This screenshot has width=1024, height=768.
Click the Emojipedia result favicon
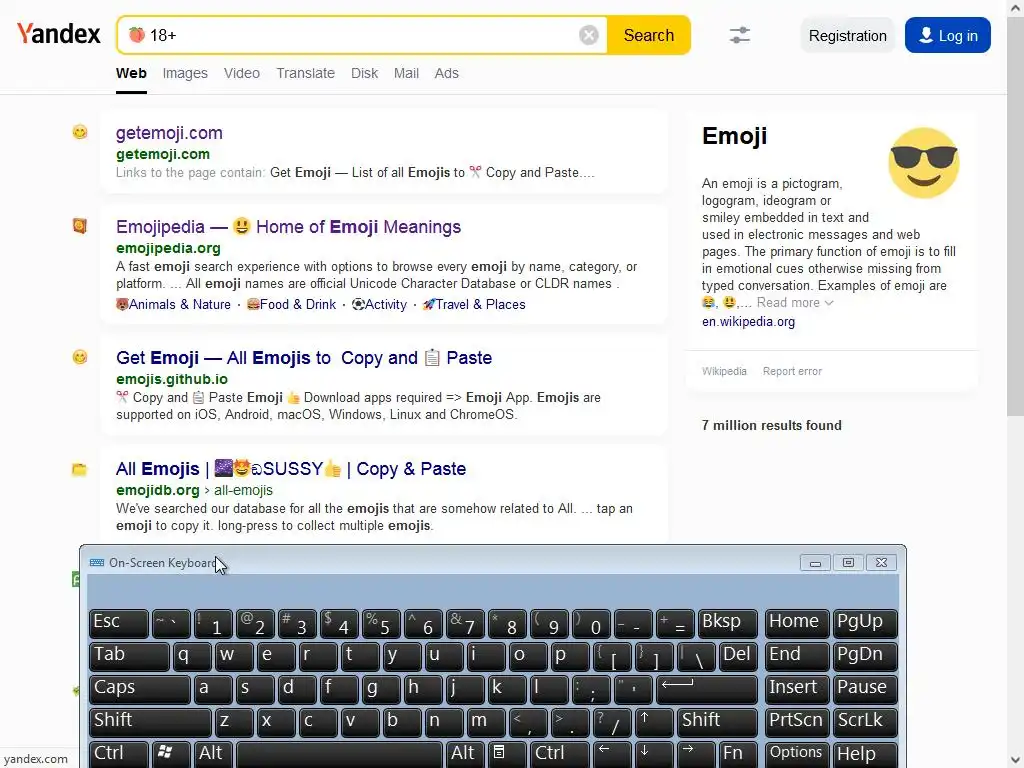[x=80, y=226]
